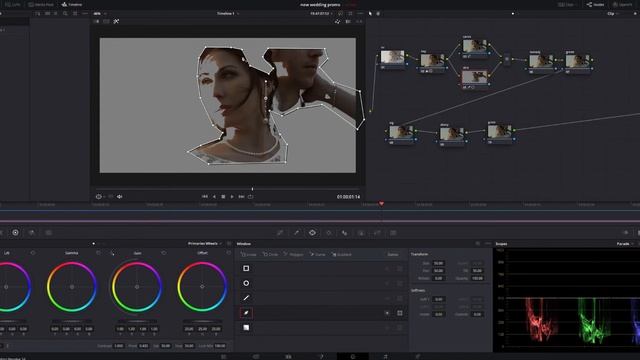Reset the Gamma color wheel

point(98,253)
